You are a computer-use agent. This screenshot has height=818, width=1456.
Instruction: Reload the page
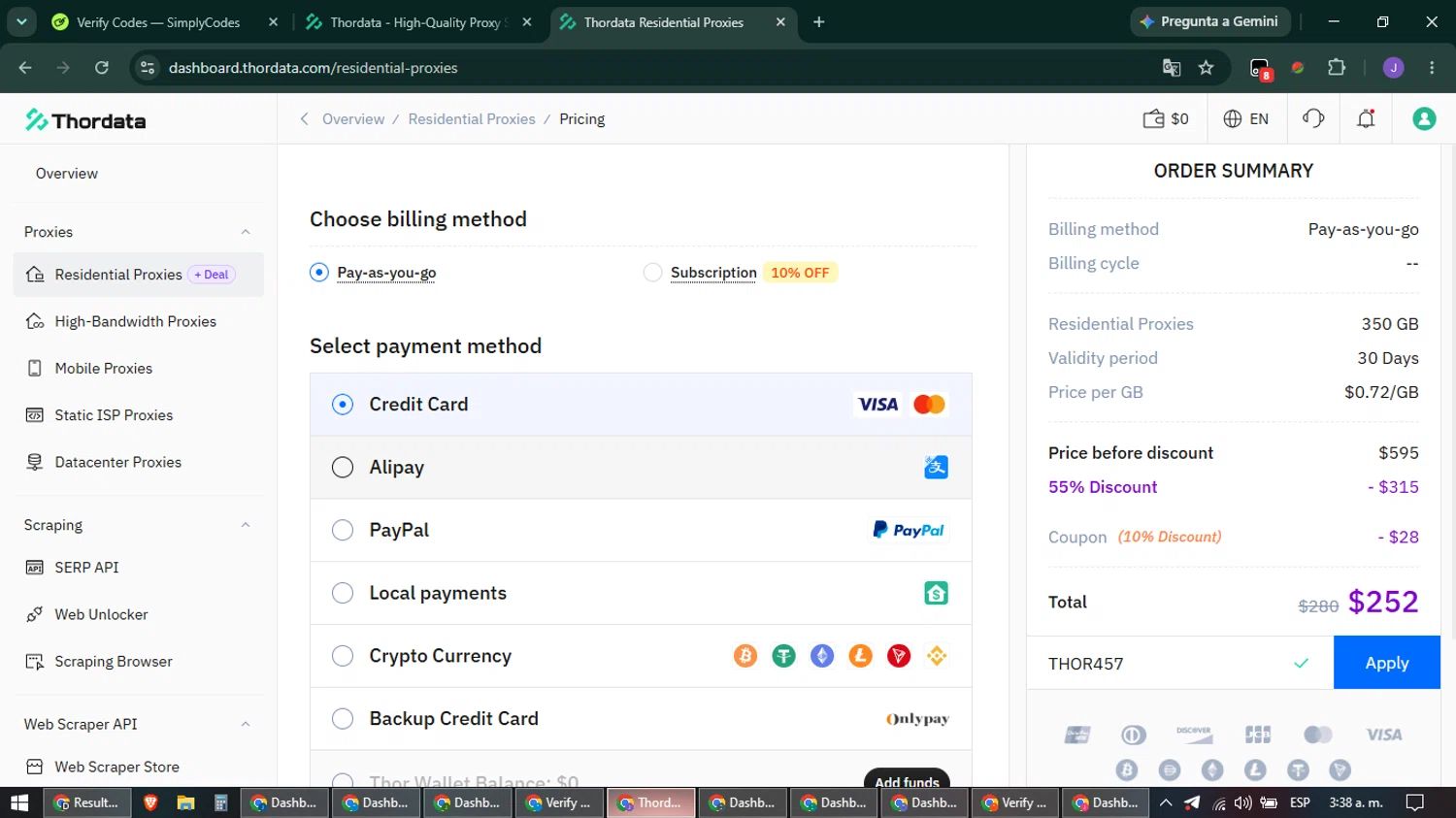click(x=101, y=67)
